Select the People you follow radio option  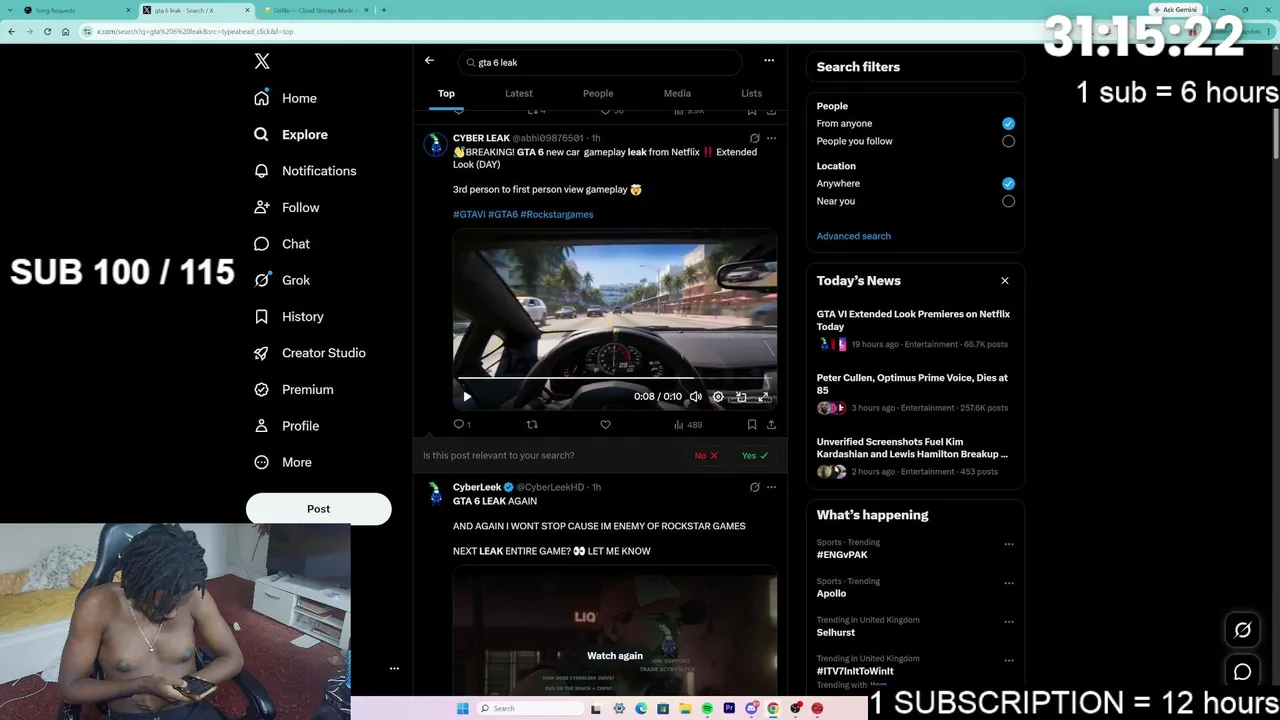click(1008, 141)
